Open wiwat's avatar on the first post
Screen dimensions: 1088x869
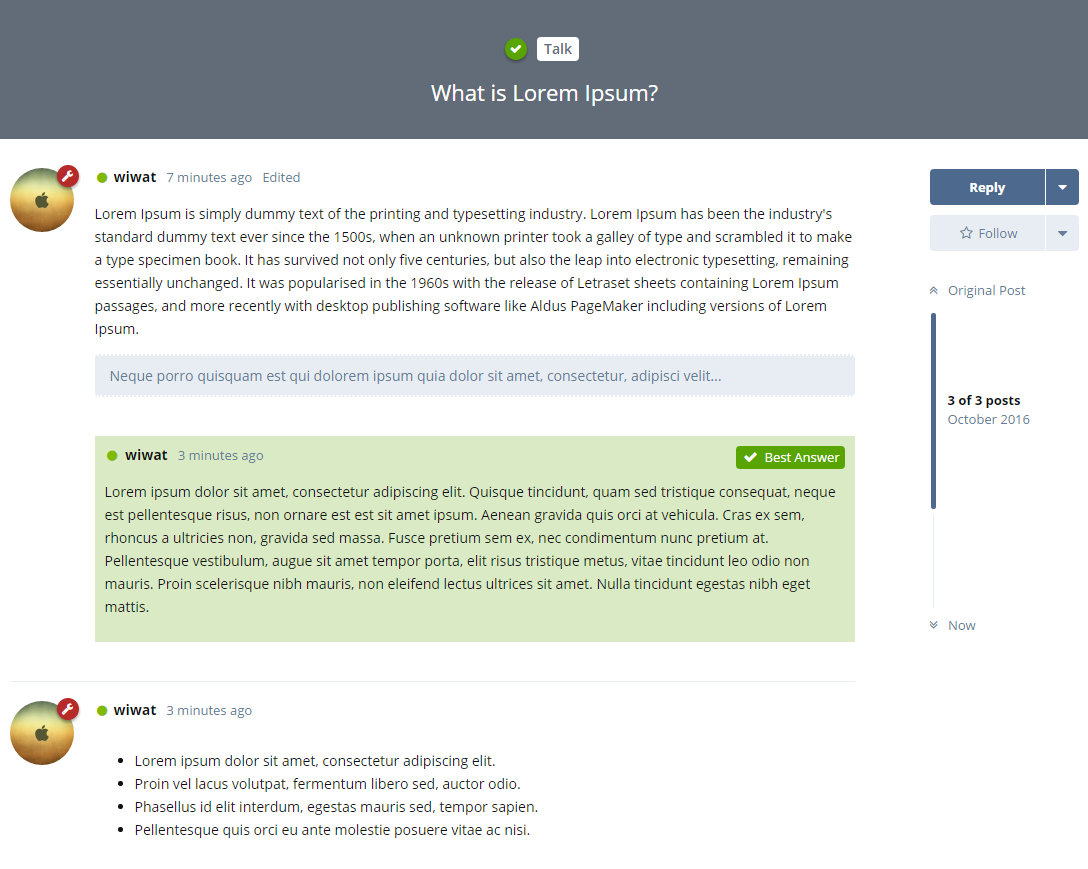pos(41,201)
